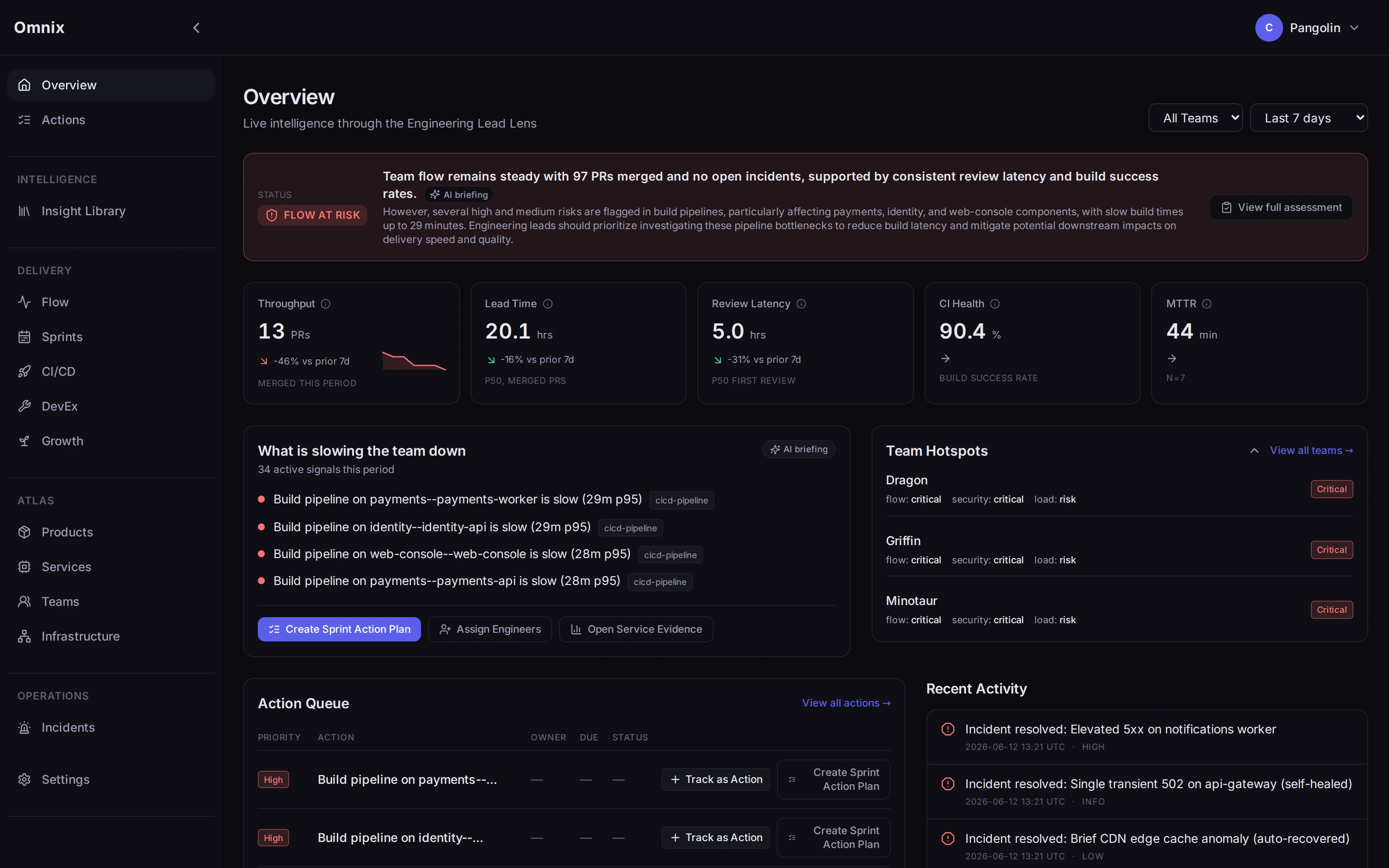
Task: Open the CI/CD page
Action: click(x=111, y=372)
